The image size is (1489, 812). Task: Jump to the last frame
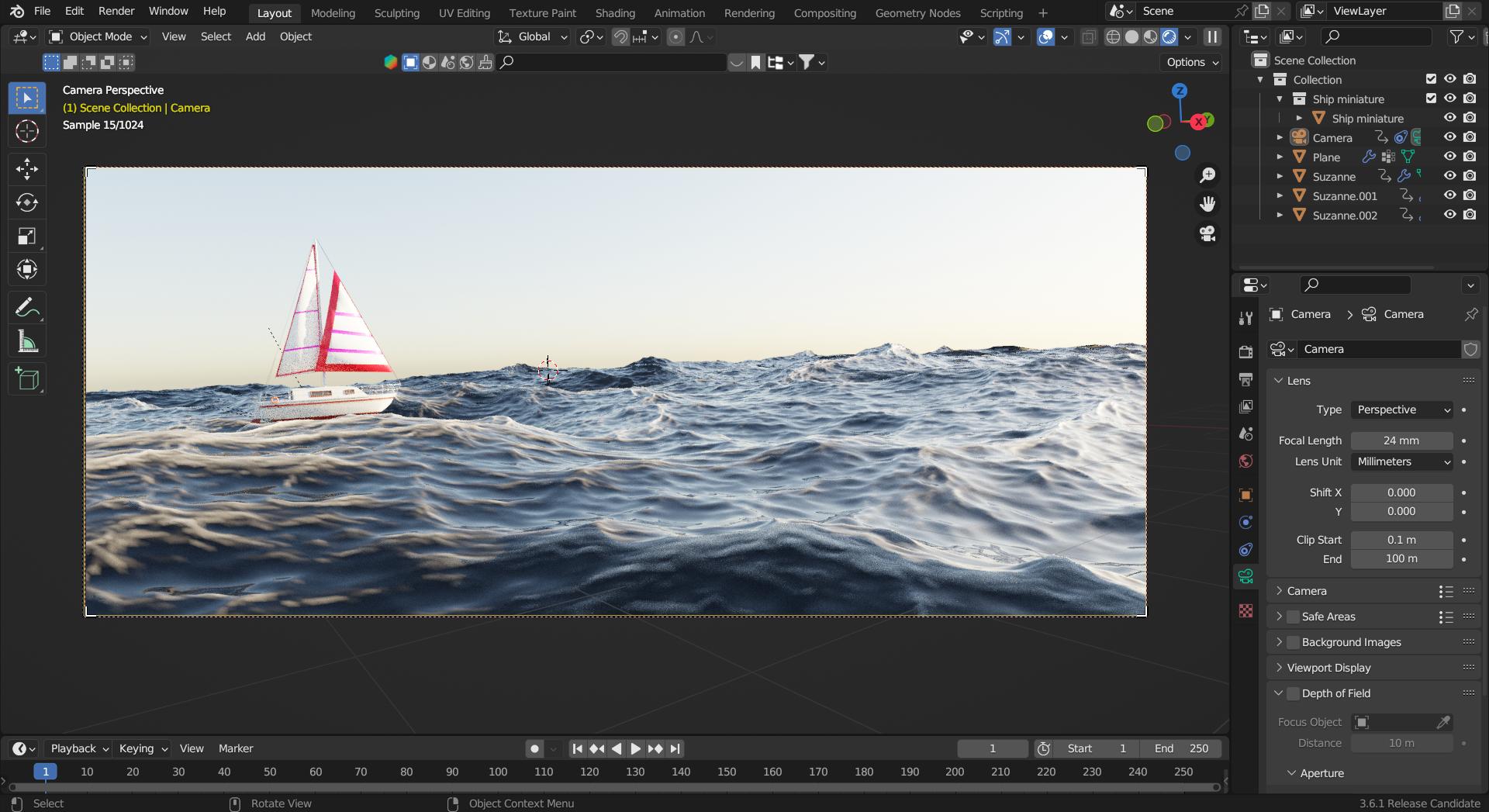point(675,748)
